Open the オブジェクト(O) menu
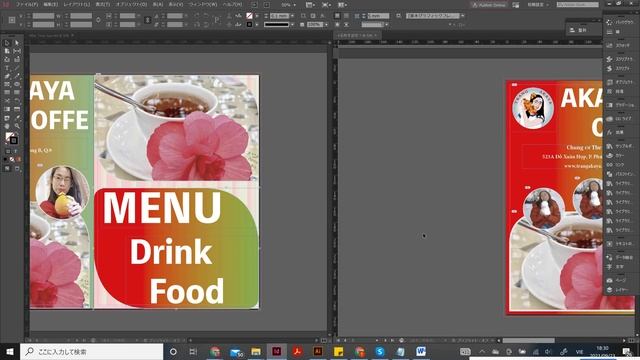Viewport: 640px width, 360px height. [x=131, y=5]
